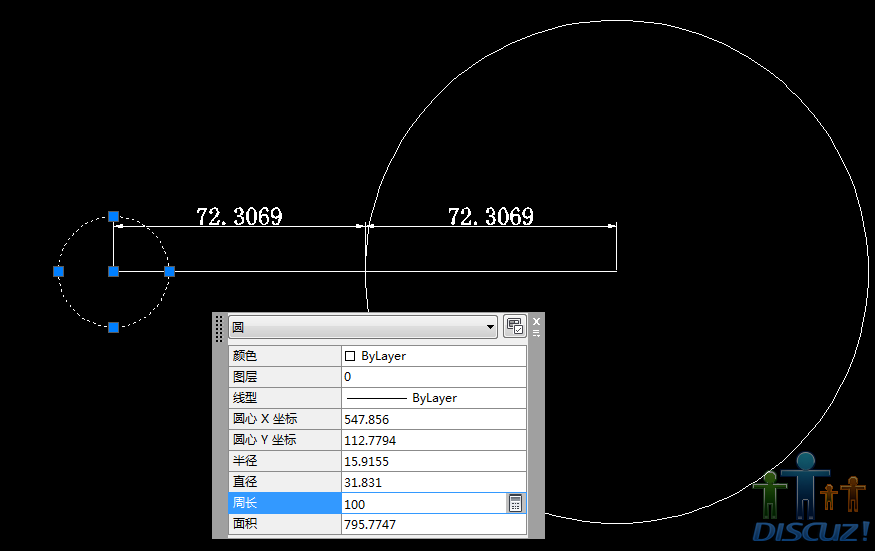
Task: Click the top grip of the small circle
Action: tap(113, 216)
